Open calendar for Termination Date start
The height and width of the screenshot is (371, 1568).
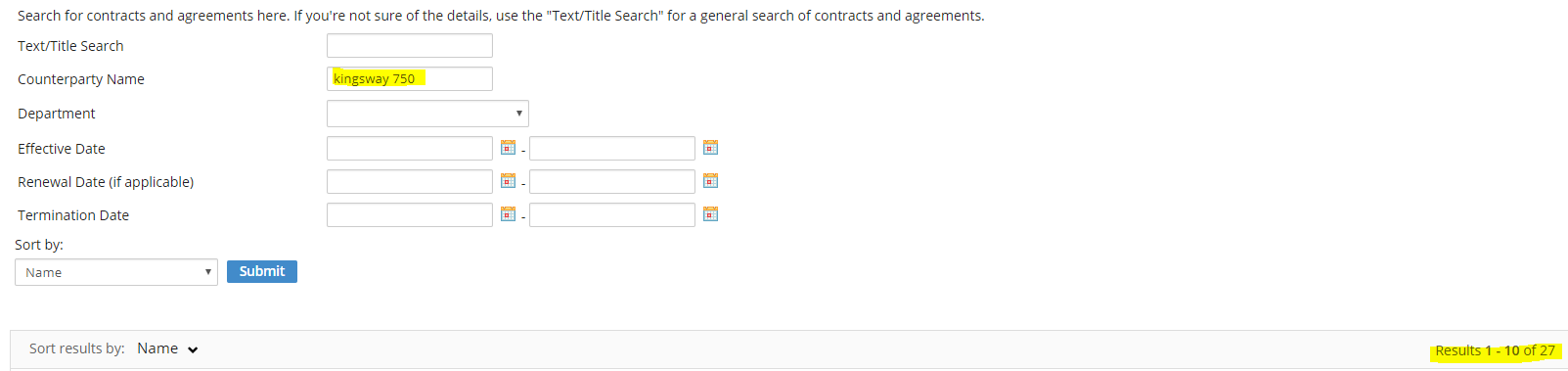[508, 214]
